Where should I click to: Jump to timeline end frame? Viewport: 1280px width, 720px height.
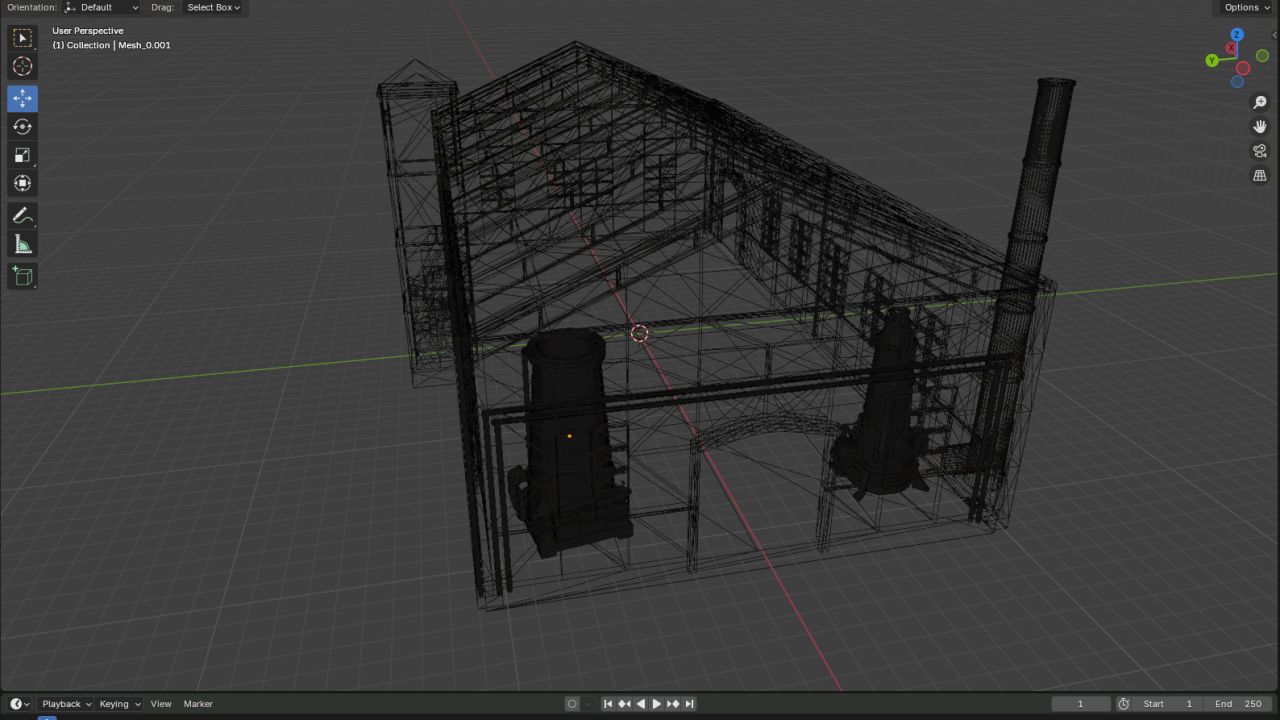tap(689, 704)
